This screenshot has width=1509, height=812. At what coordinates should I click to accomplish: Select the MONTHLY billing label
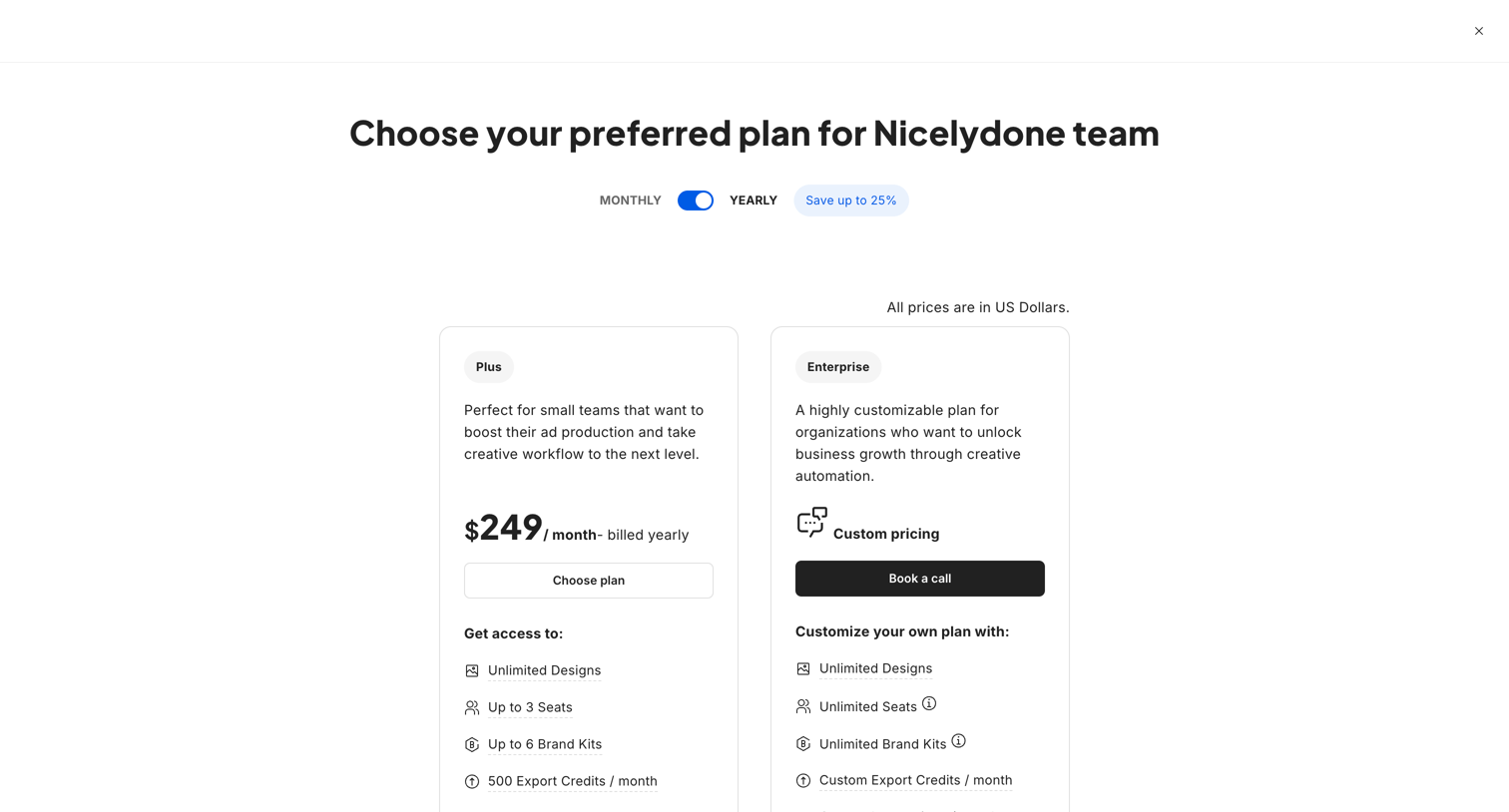tap(630, 201)
